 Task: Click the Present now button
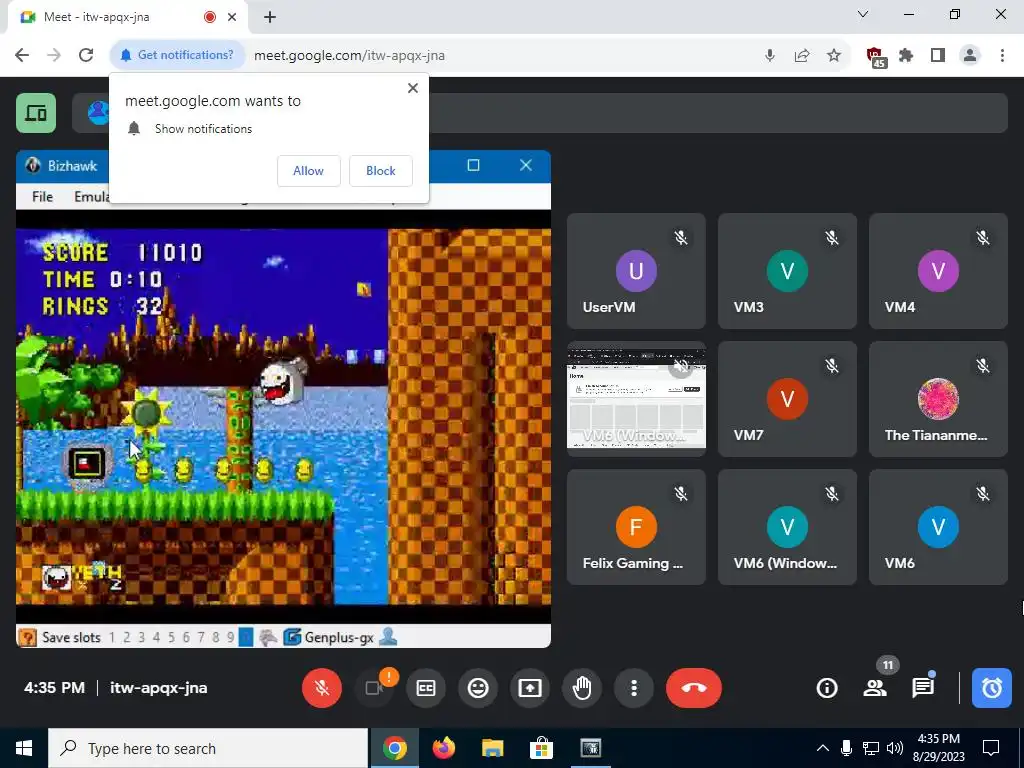coord(530,688)
